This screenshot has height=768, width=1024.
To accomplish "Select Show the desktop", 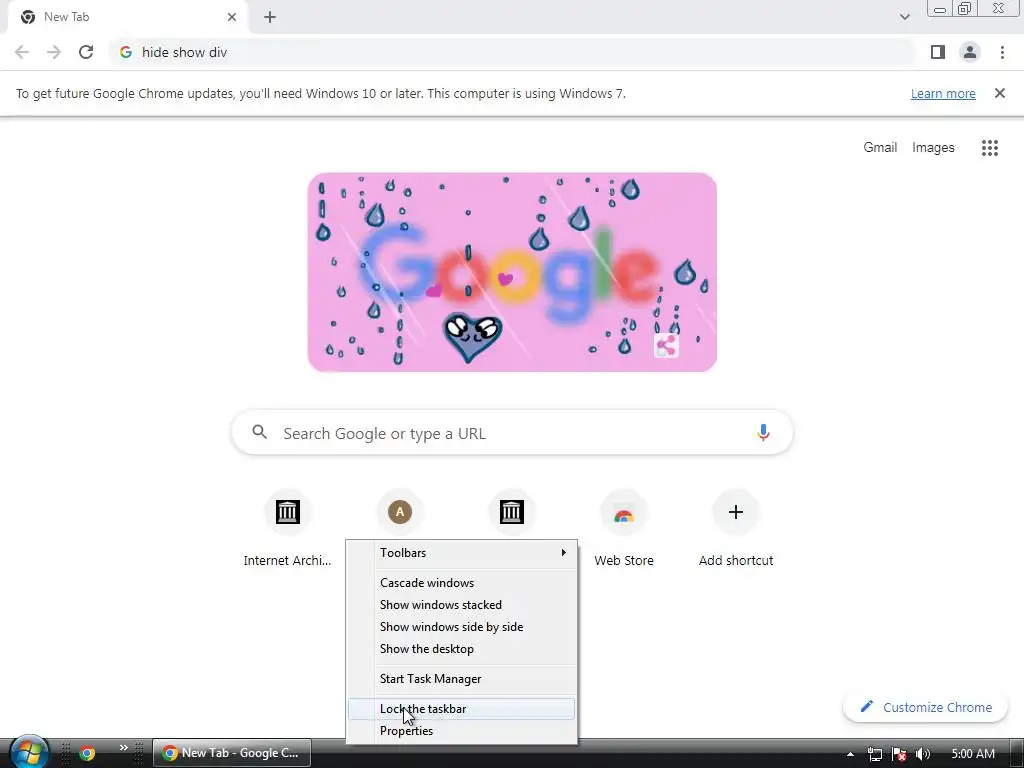I will [462, 649].
